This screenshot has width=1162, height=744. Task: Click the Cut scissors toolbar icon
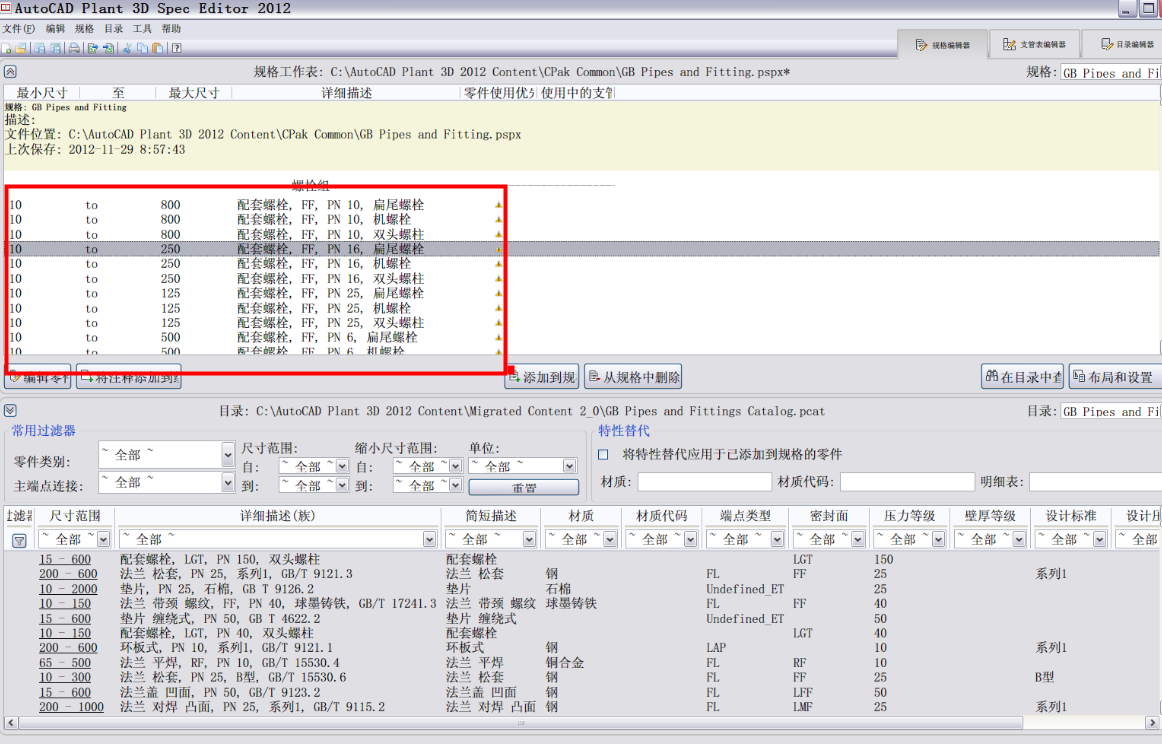pyautogui.click(x=127, y=48)
